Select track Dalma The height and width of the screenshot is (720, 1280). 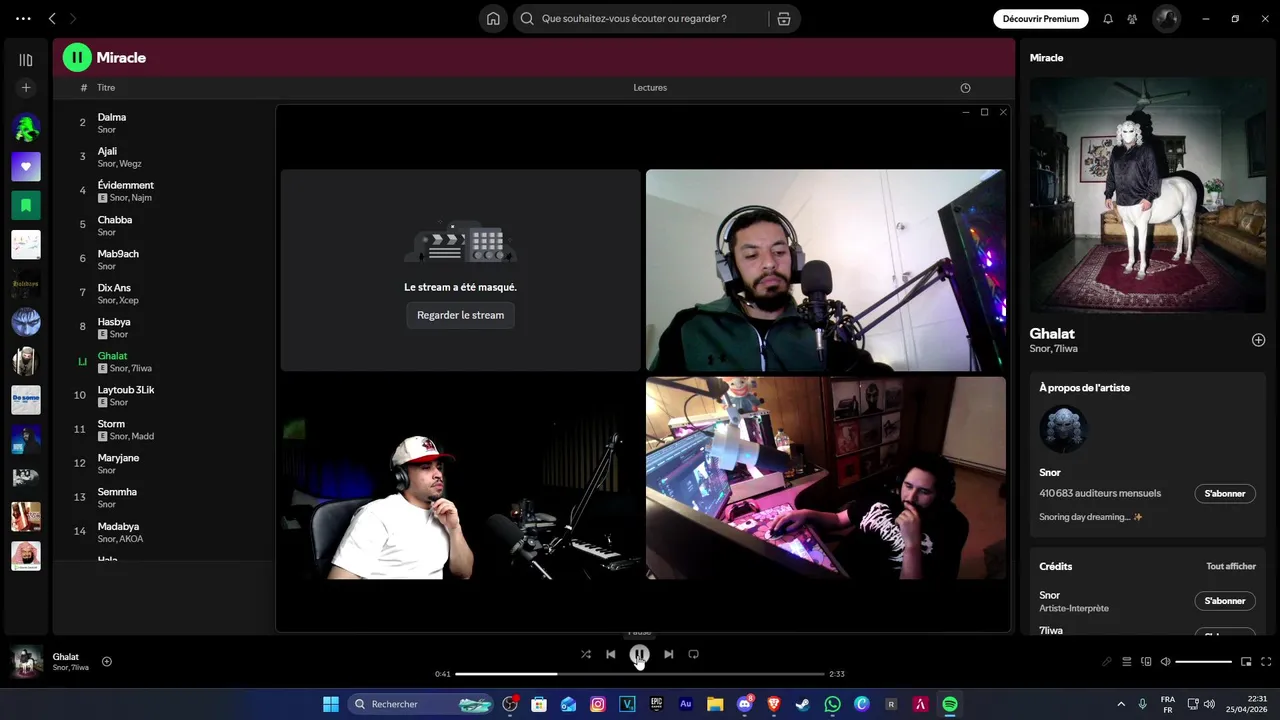click(112, 117)
